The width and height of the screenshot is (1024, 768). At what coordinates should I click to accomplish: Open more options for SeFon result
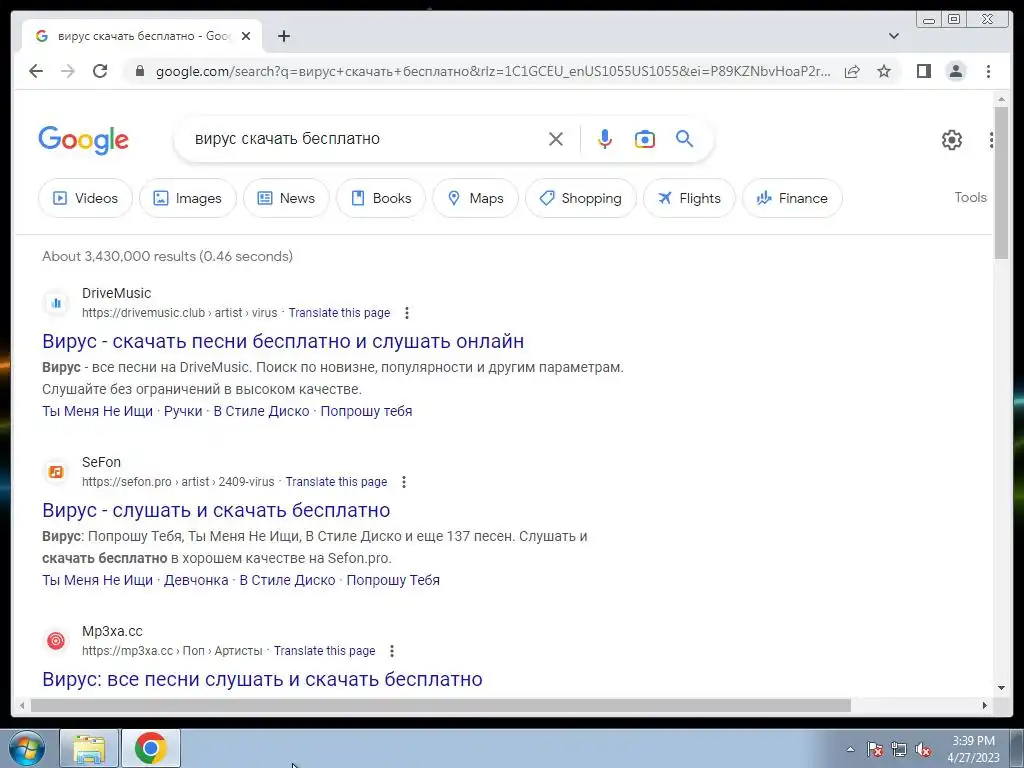[404, 482]
